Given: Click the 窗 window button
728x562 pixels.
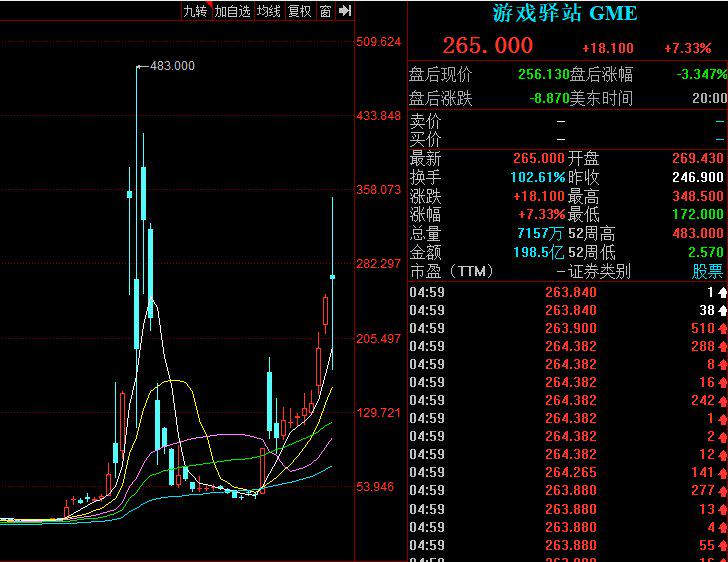Looking at the screenshot, I should (x=325, y=11).
